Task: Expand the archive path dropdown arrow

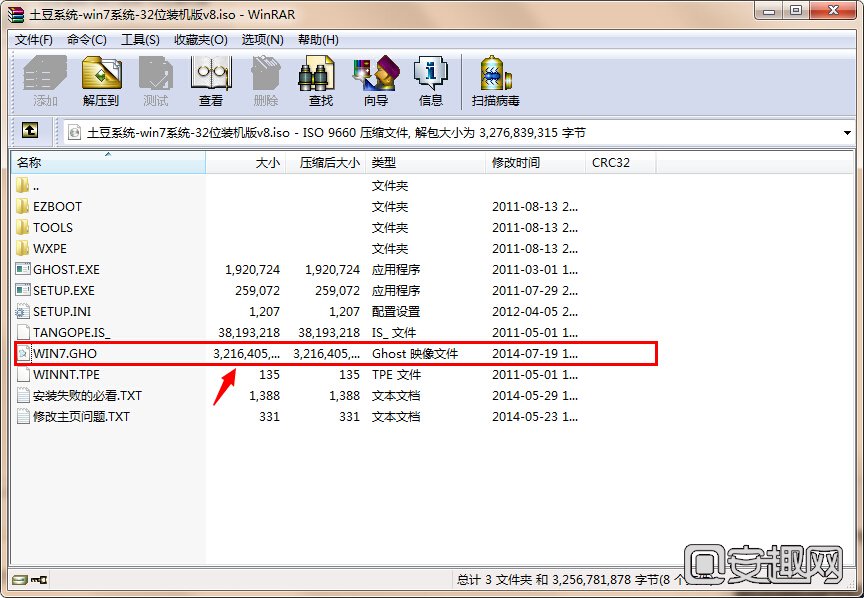Action: tap(847, 132)
